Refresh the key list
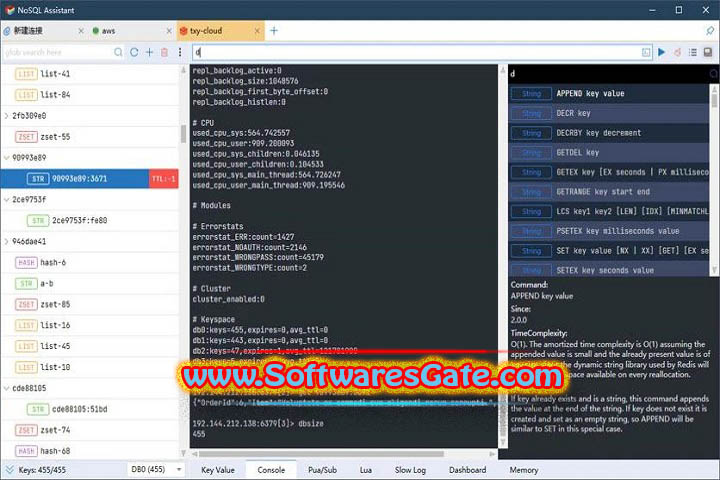Image resolution: width=720 pixels, height=480 pixels. pos(134,52)
